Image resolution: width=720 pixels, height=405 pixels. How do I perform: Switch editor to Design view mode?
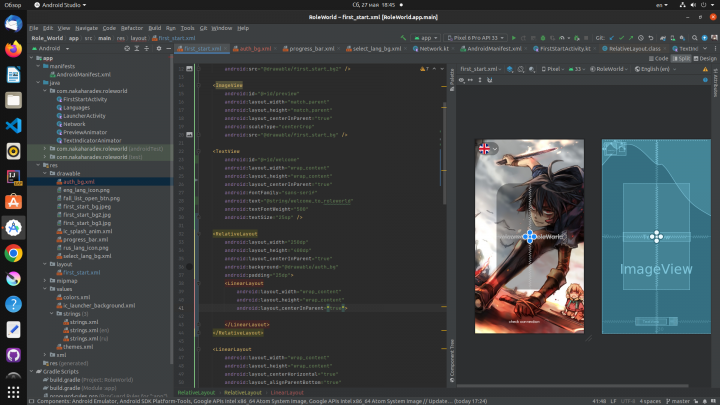point(707,59)
